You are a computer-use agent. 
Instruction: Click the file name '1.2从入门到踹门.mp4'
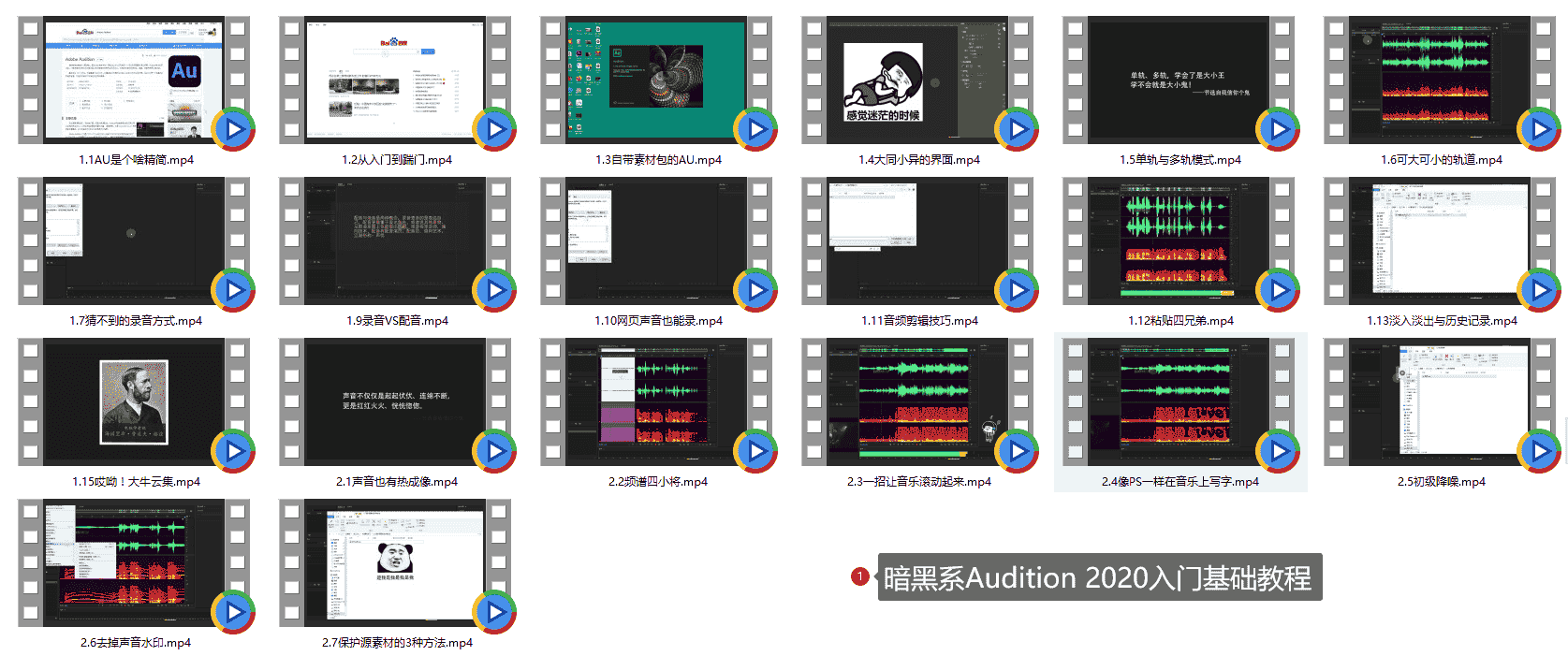point(397,160)
